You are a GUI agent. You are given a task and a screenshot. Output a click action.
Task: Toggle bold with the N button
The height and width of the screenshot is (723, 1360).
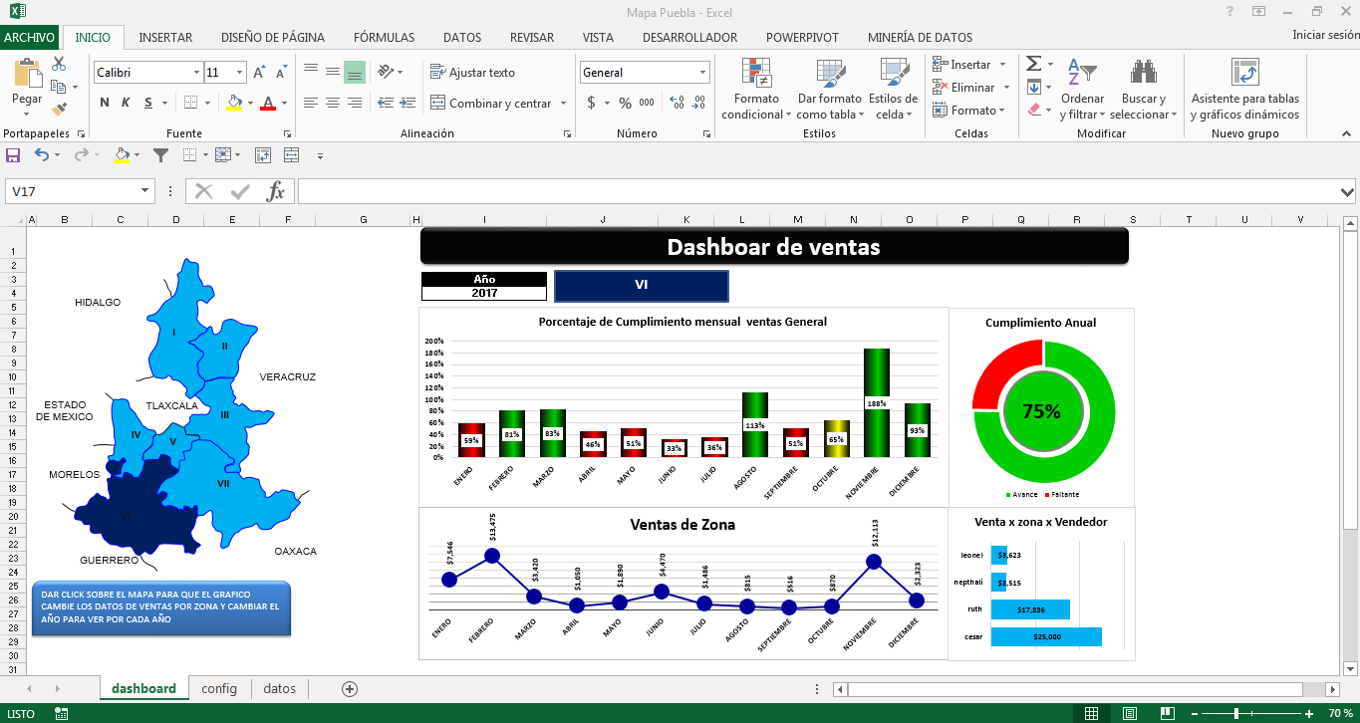coord(102,104)
